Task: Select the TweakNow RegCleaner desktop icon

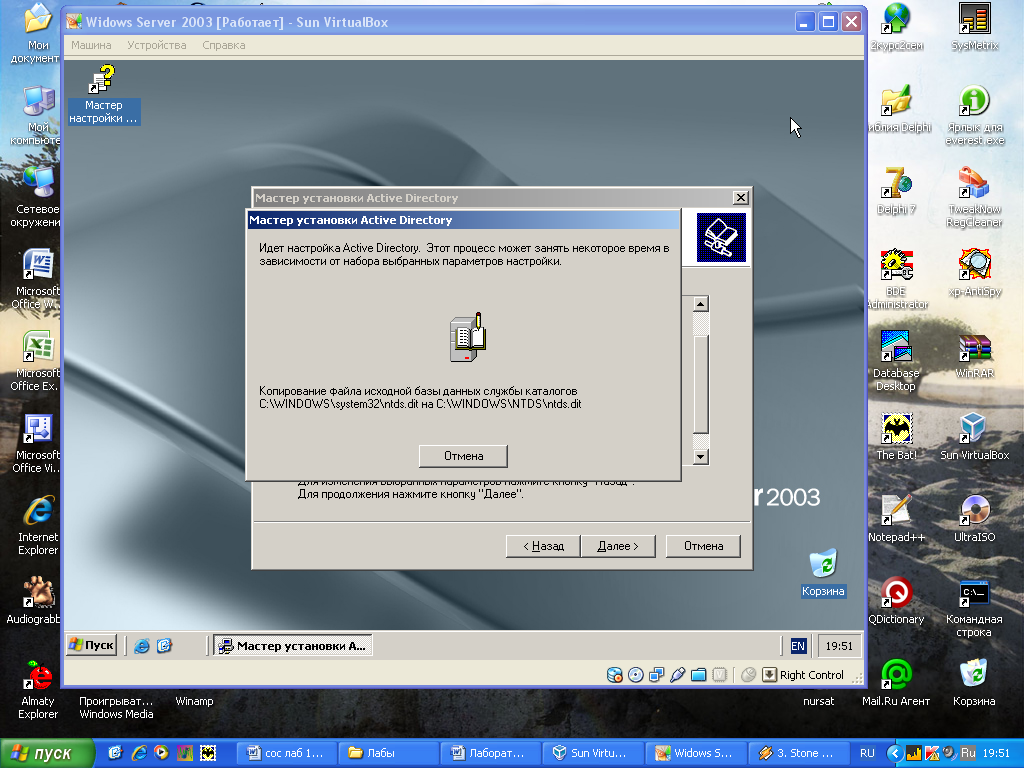Action: pos(974,197)
